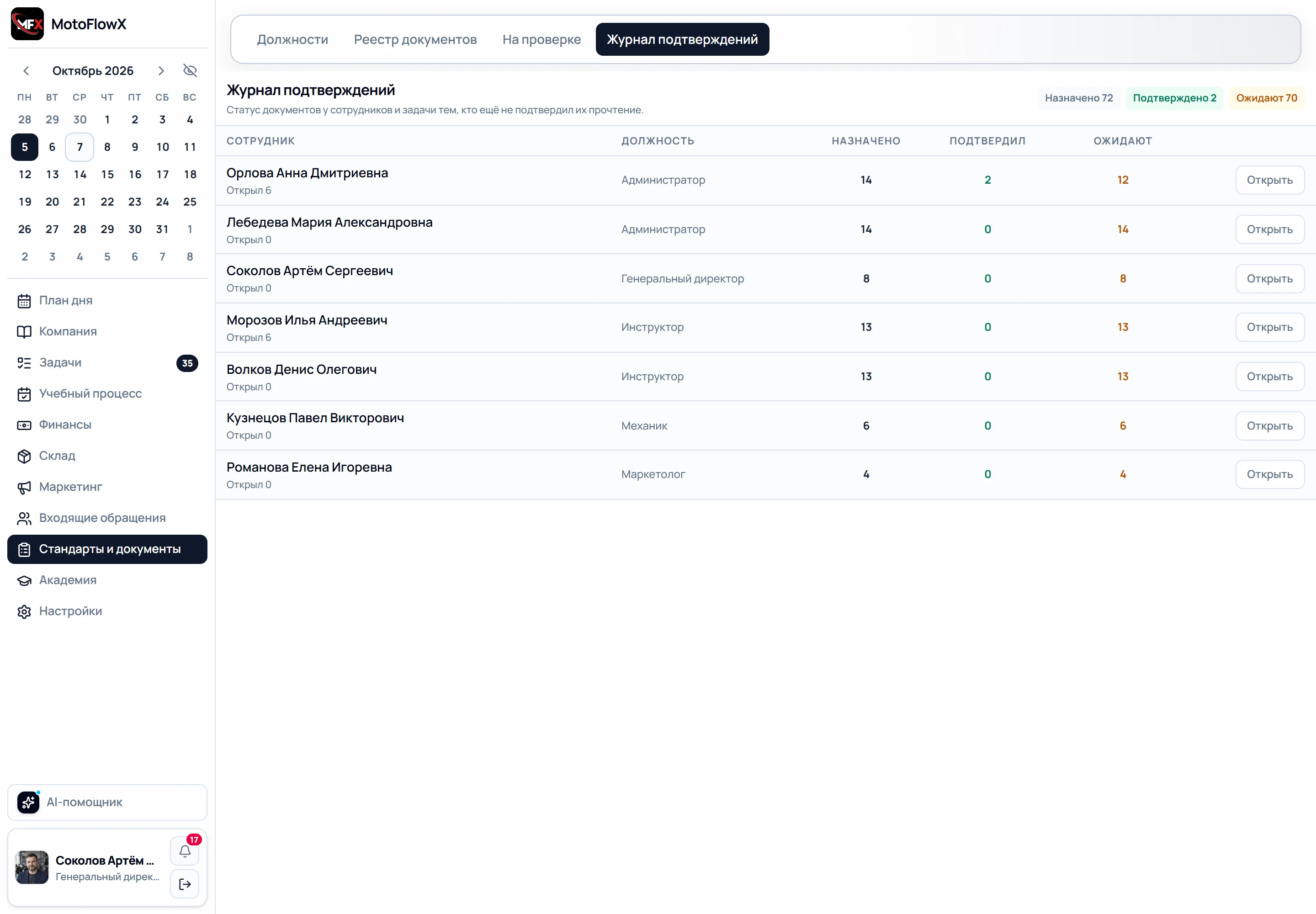The image size is (1316, 914).
Task: Open Настройки gear icon
Action: [24, 611]
